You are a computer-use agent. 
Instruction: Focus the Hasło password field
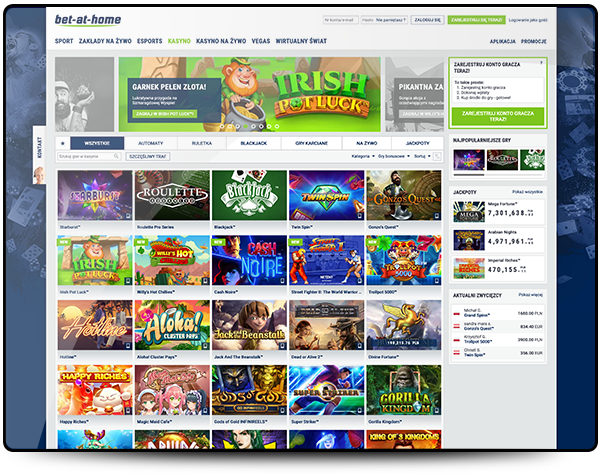(384, 20)
